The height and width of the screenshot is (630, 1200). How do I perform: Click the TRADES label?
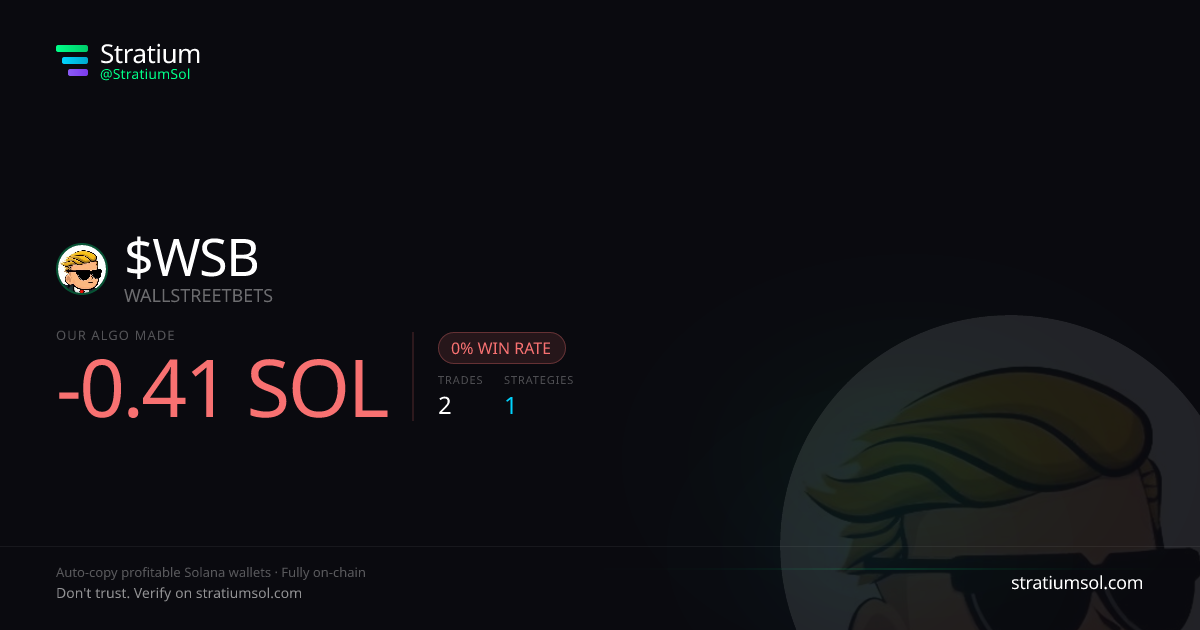(460, 380)
